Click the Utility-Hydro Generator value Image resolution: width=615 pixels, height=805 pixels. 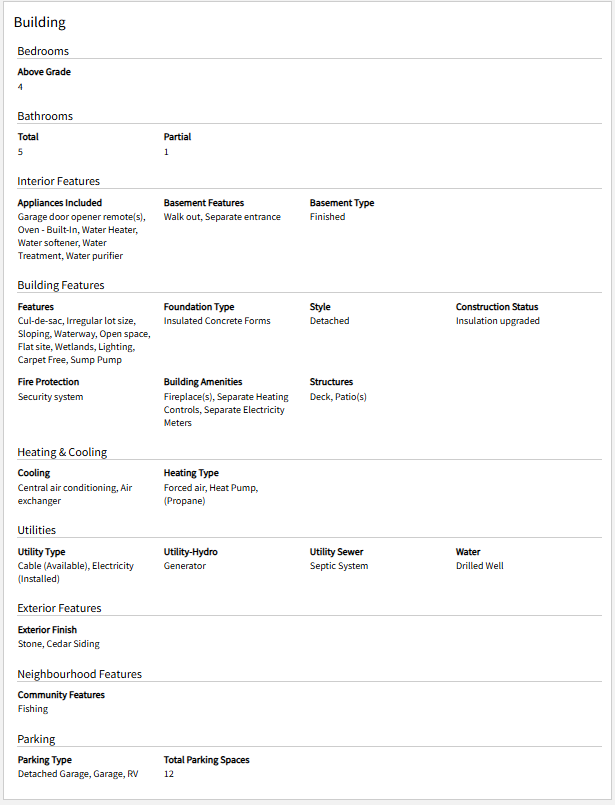(185, 566)
